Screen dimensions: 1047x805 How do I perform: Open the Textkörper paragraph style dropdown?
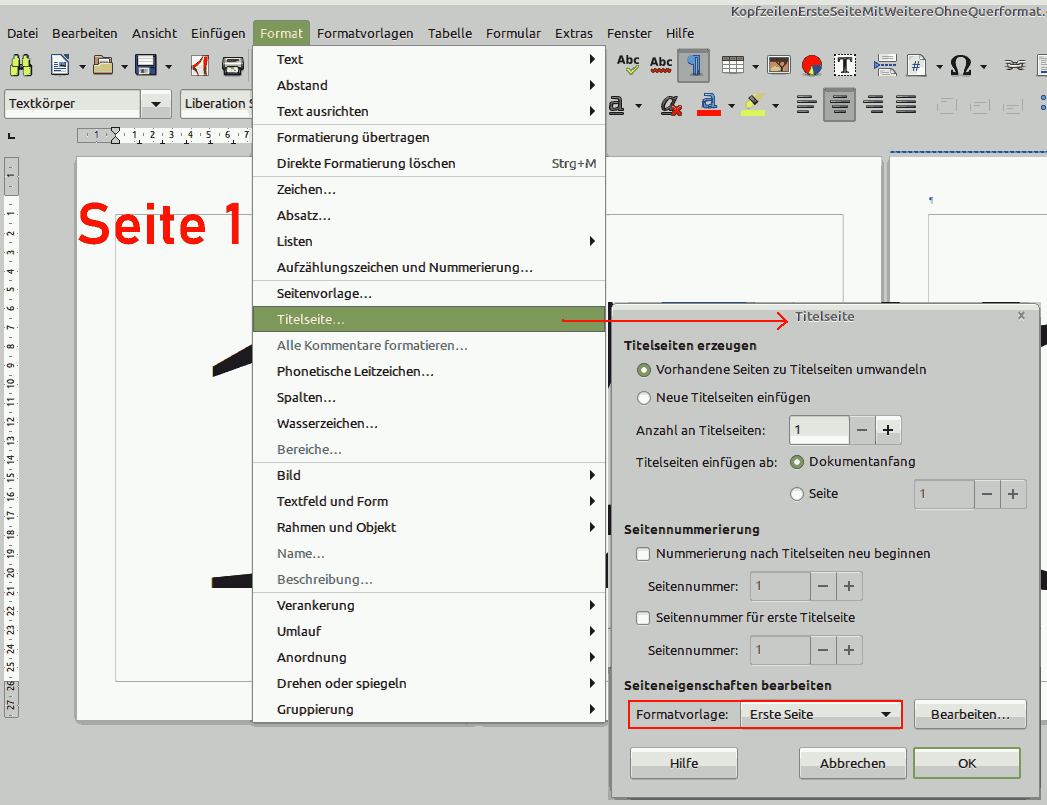[156, 103]
